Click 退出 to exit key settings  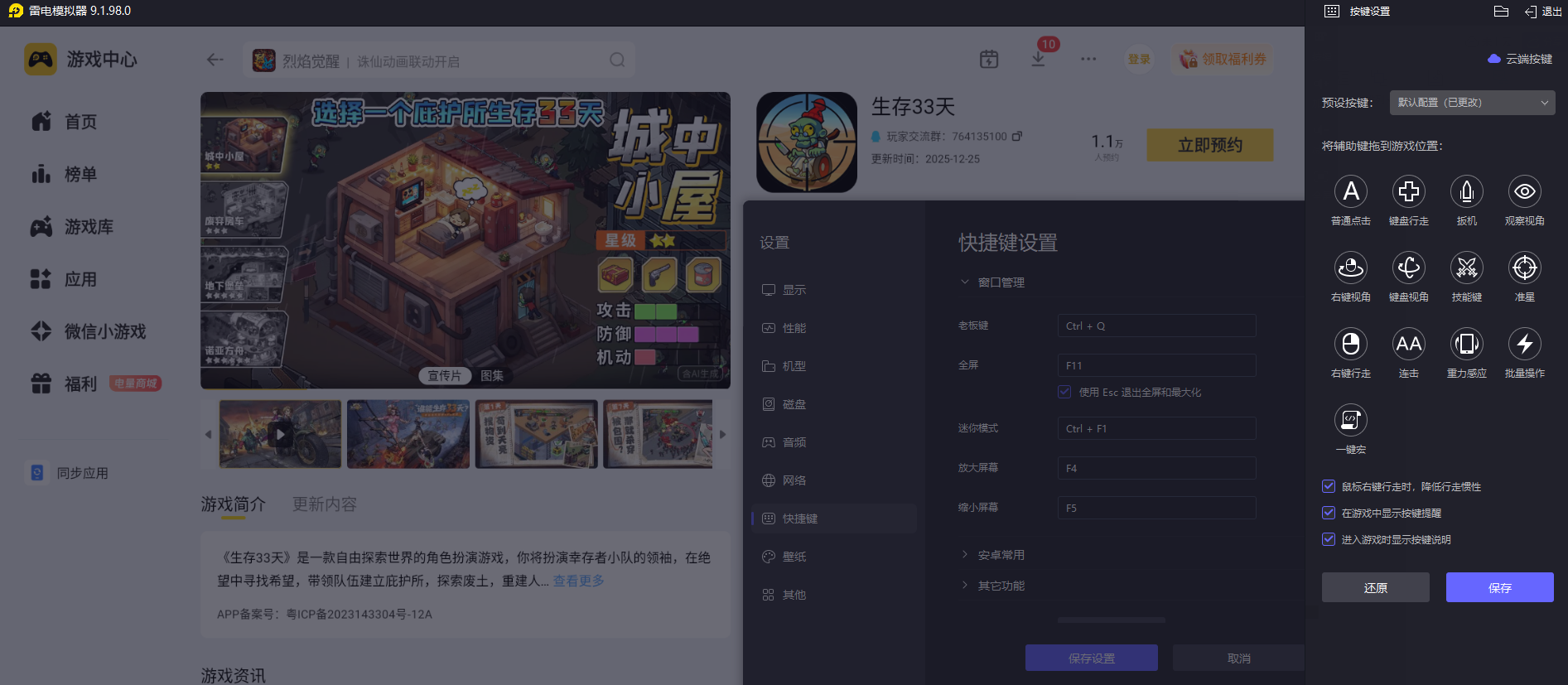1544,12
